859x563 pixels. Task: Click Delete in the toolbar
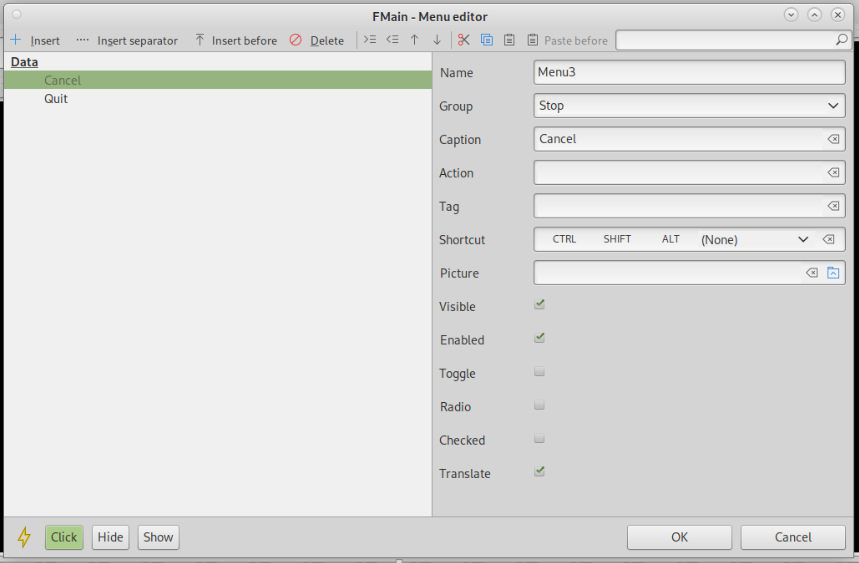coord(316,41)
